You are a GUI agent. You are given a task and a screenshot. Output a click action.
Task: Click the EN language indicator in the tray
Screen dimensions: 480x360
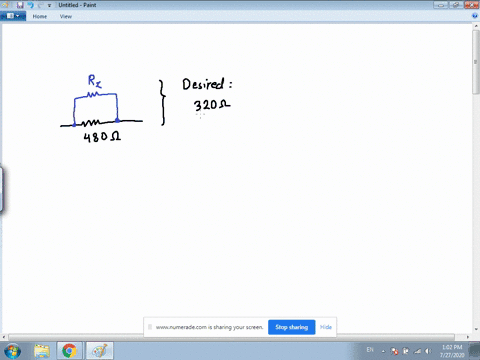[x=370, y=350]
